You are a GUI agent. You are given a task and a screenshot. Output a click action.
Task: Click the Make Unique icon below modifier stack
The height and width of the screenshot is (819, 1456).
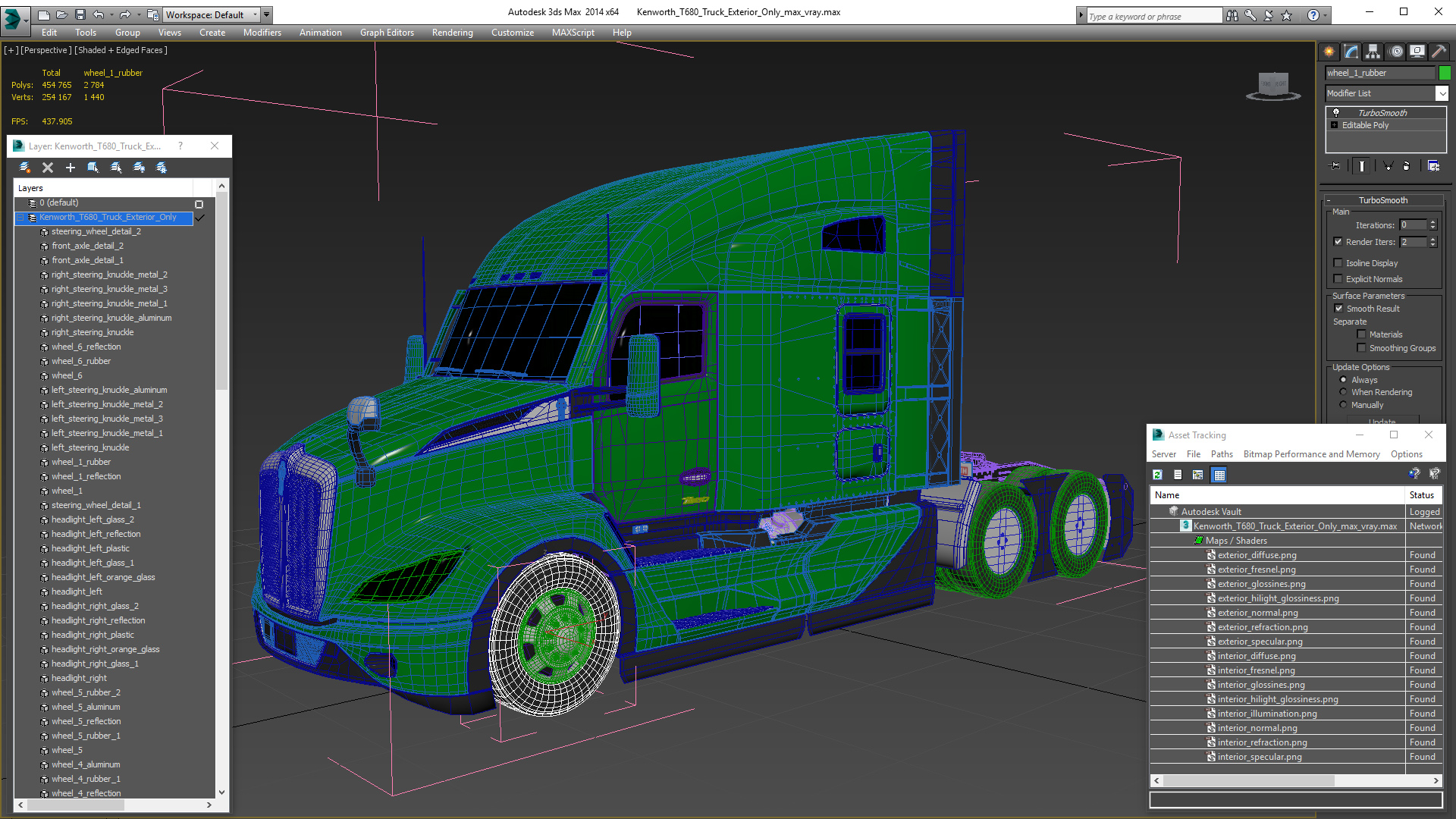[x=1388, y=166]
